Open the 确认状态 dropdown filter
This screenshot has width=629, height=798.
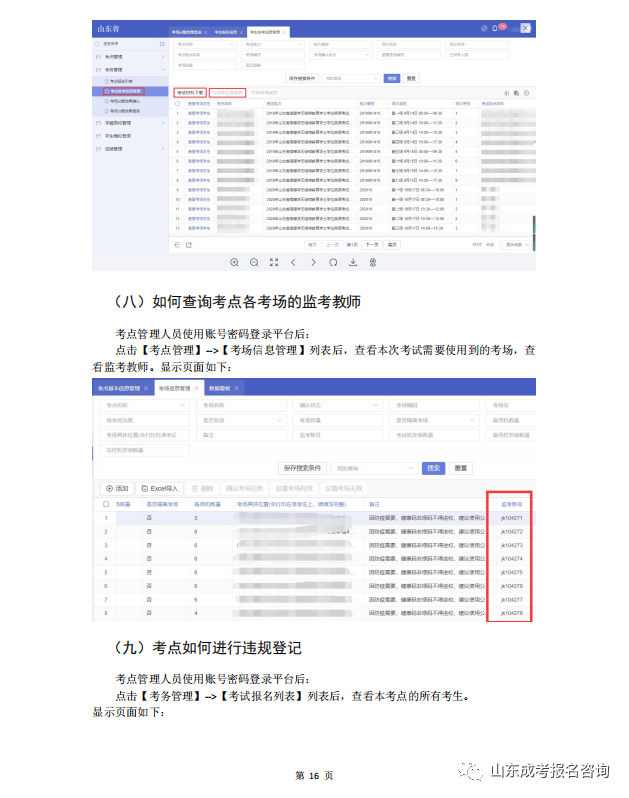[x=337, y=406]
